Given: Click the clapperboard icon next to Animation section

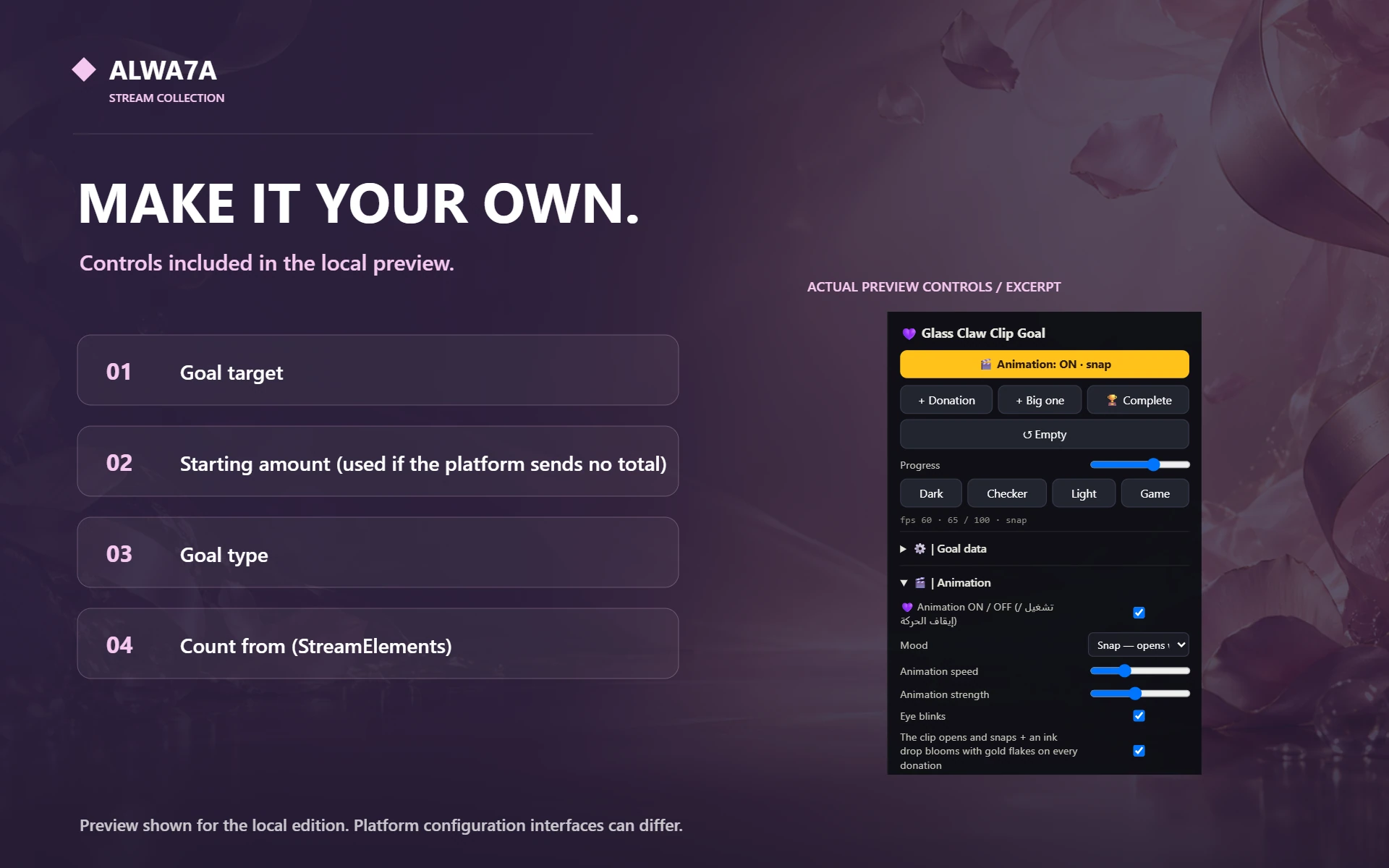Looking at the screenshot, I should point(919,582).
